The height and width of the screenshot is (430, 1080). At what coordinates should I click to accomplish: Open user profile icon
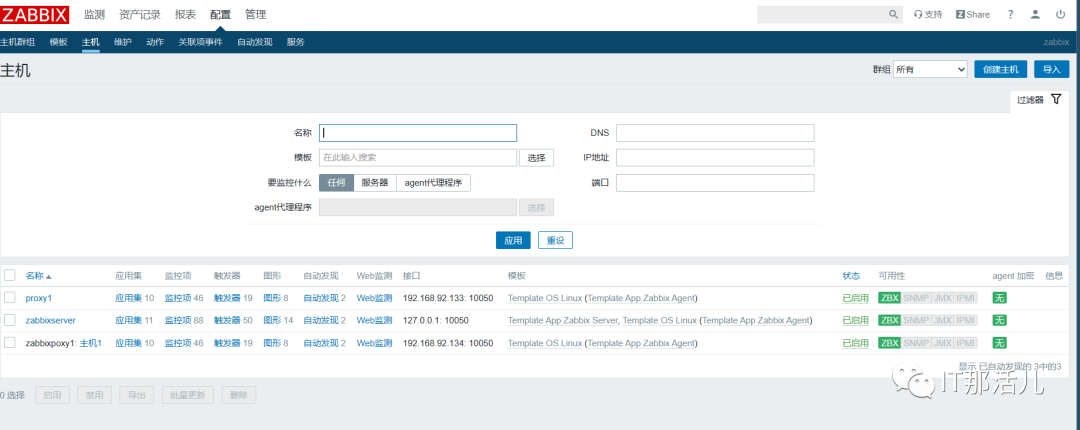point(1035,14)
